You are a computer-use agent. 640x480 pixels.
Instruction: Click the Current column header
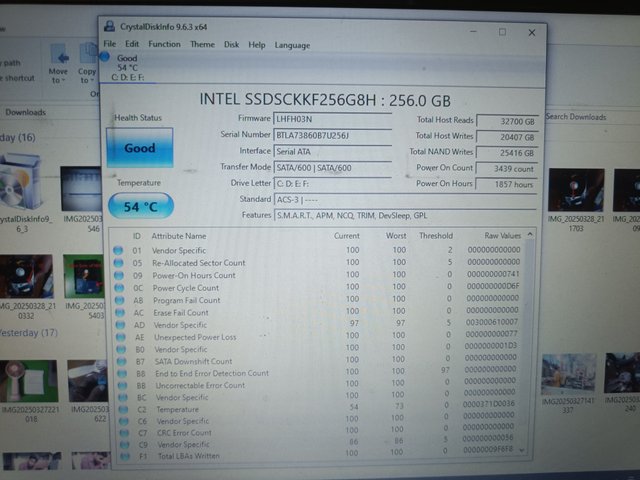pyautogui.click(x=347, y=236)
